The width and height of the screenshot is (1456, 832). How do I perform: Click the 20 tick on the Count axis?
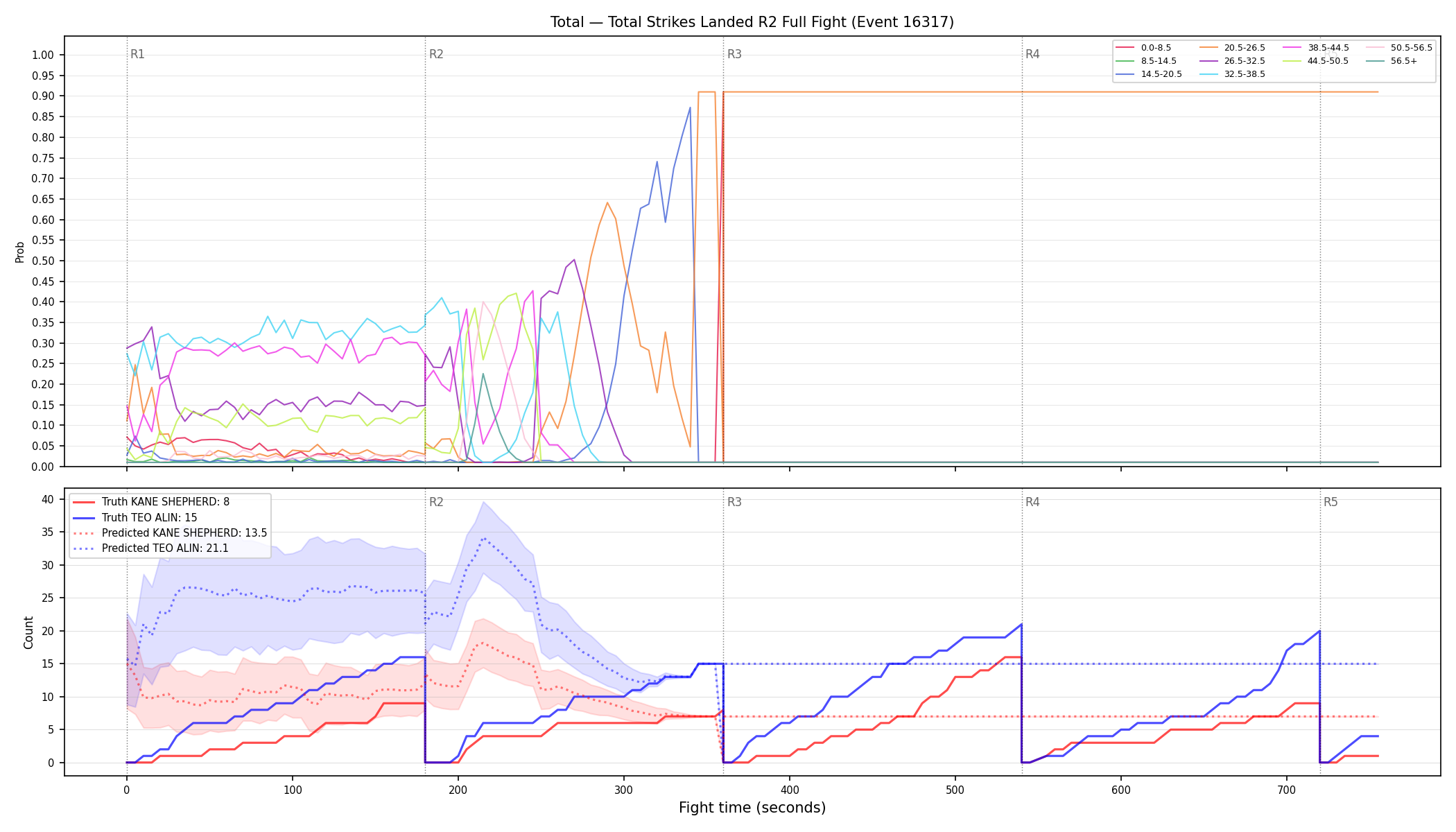48,631
